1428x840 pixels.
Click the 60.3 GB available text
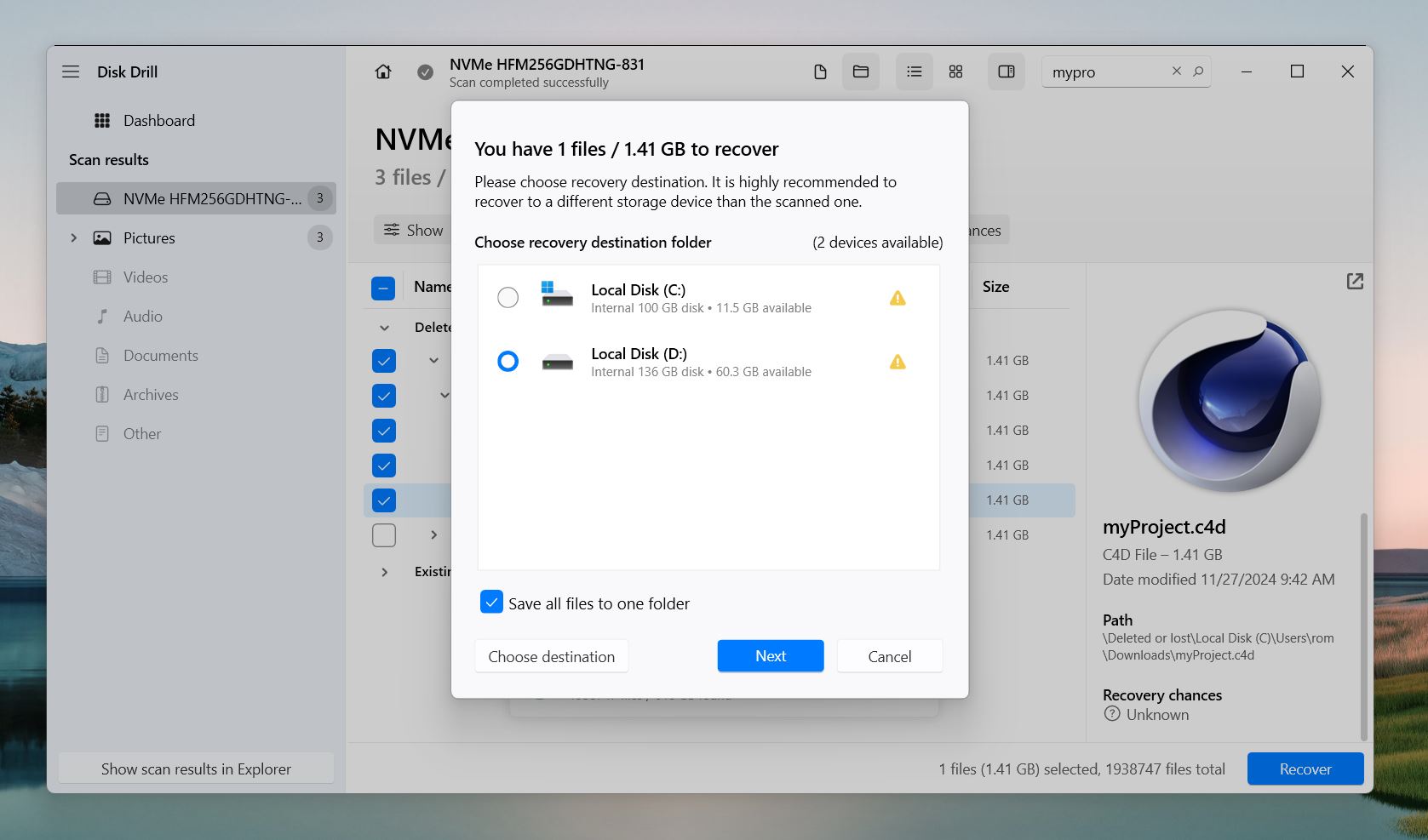point(763,372)
